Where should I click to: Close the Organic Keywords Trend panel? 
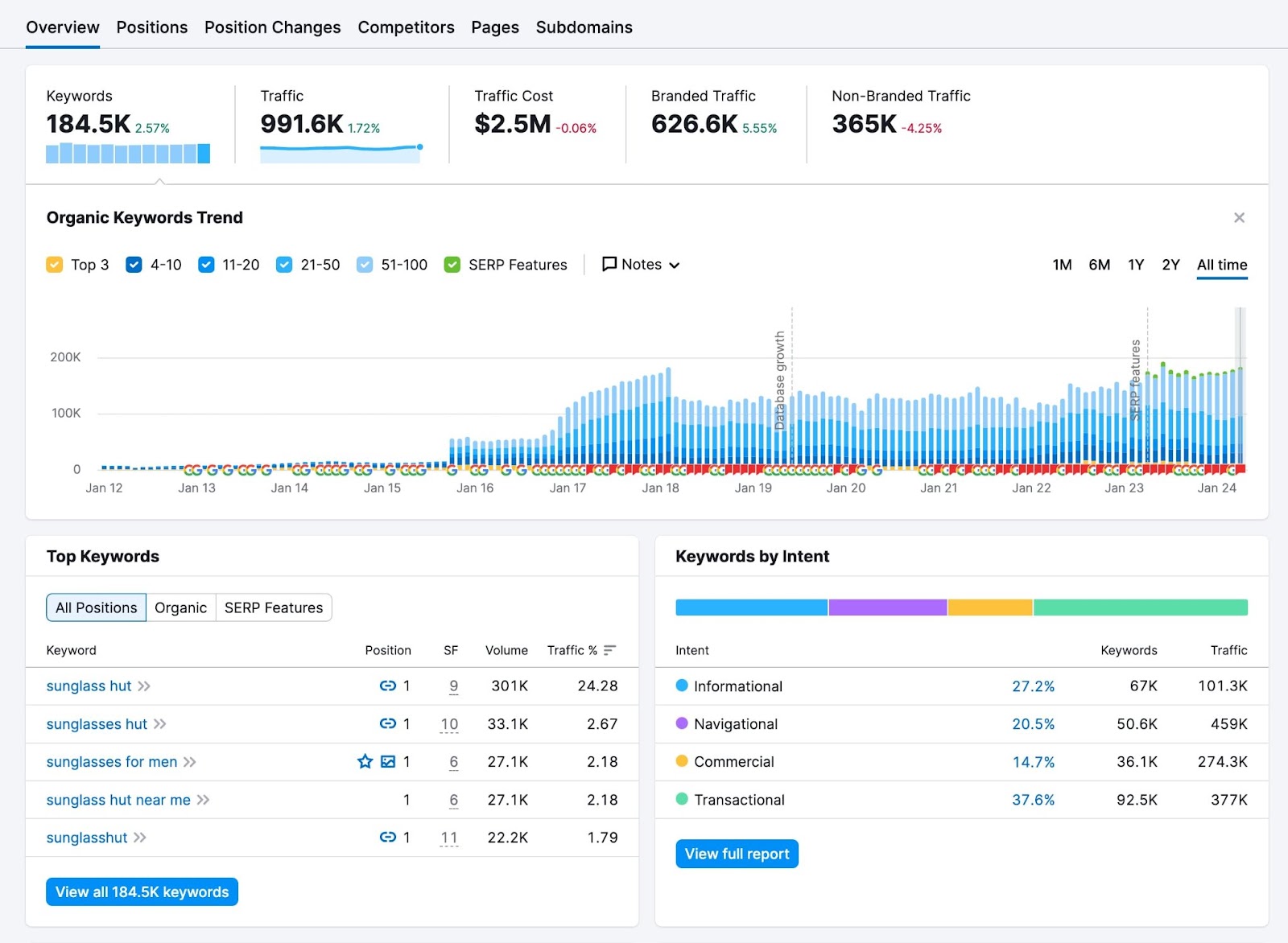tap(1239, 217)
